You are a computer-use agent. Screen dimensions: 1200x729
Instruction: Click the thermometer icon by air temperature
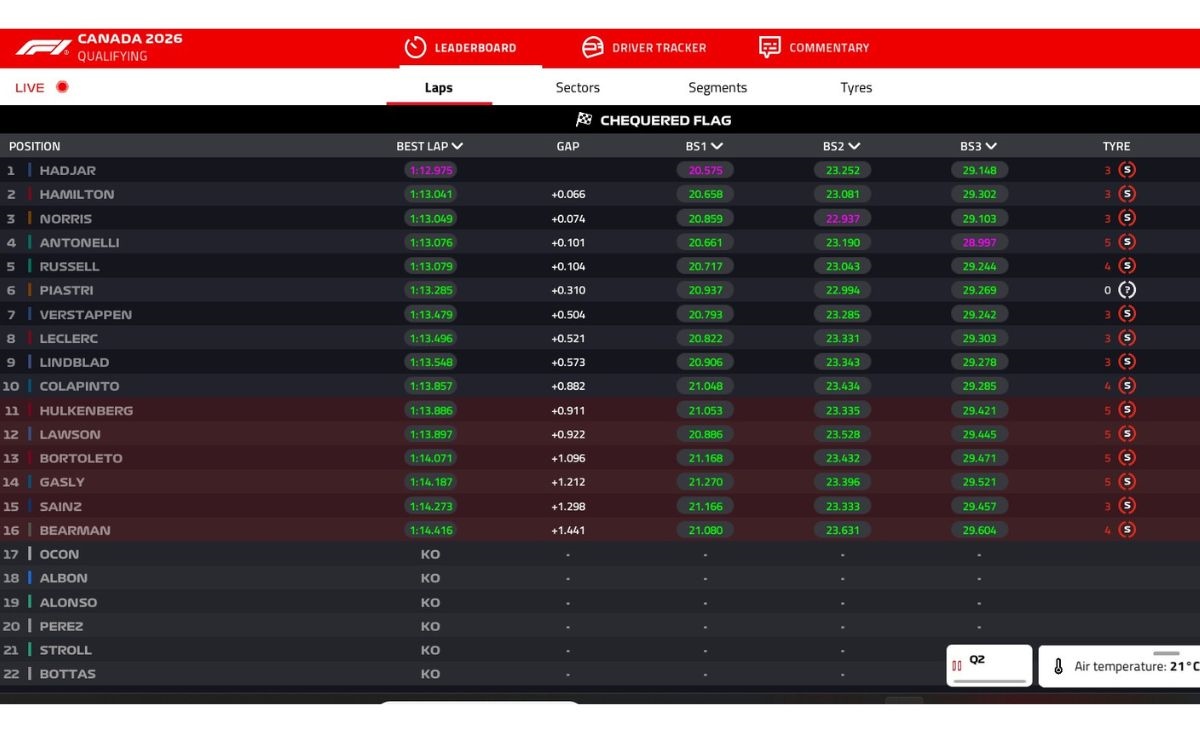[1059, 666]
